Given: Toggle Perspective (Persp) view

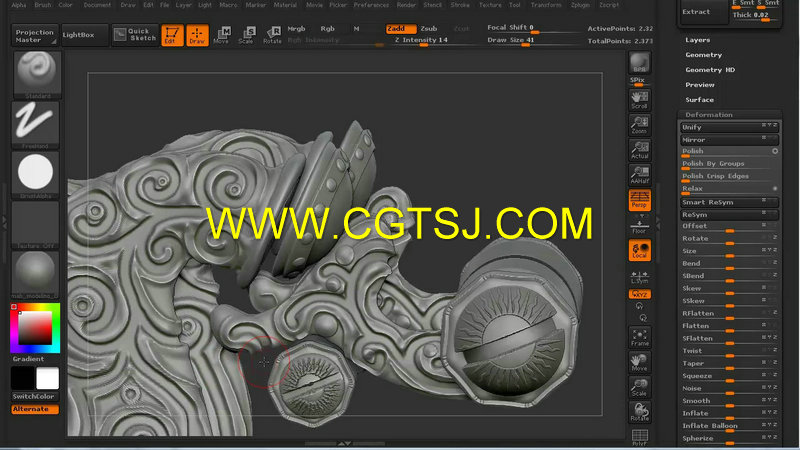Looking at the screenshot, I should [x=639, y=200].
